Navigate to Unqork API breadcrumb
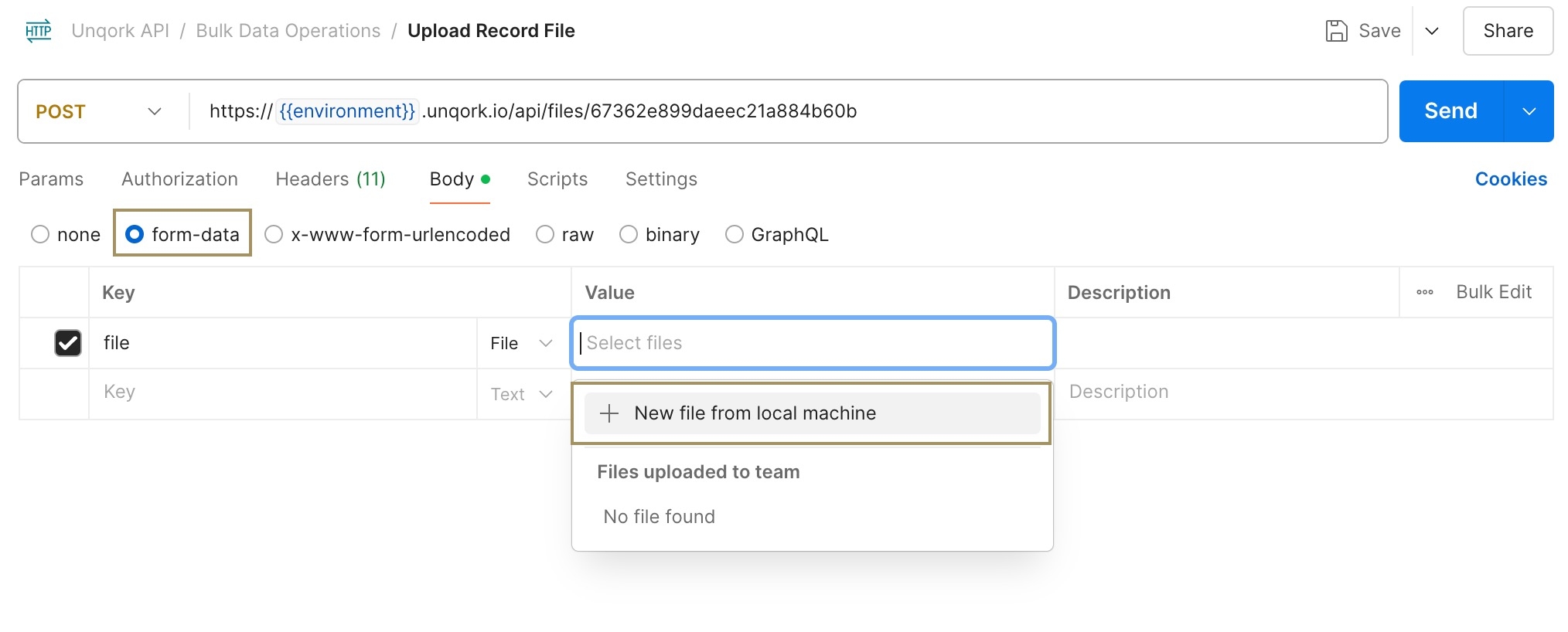 click(120, 31)
